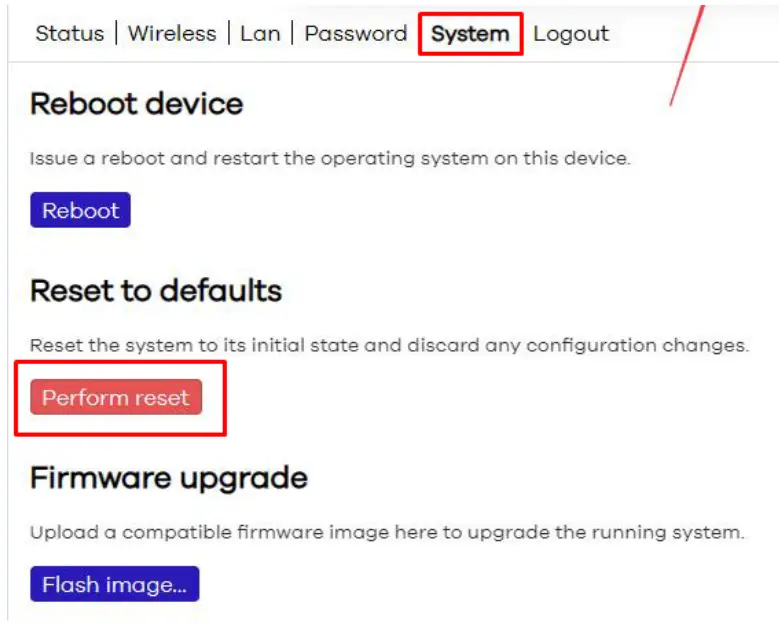The image size is (779, 624).
Task: Click the separator between Status and Wireless
Action: 118,34
